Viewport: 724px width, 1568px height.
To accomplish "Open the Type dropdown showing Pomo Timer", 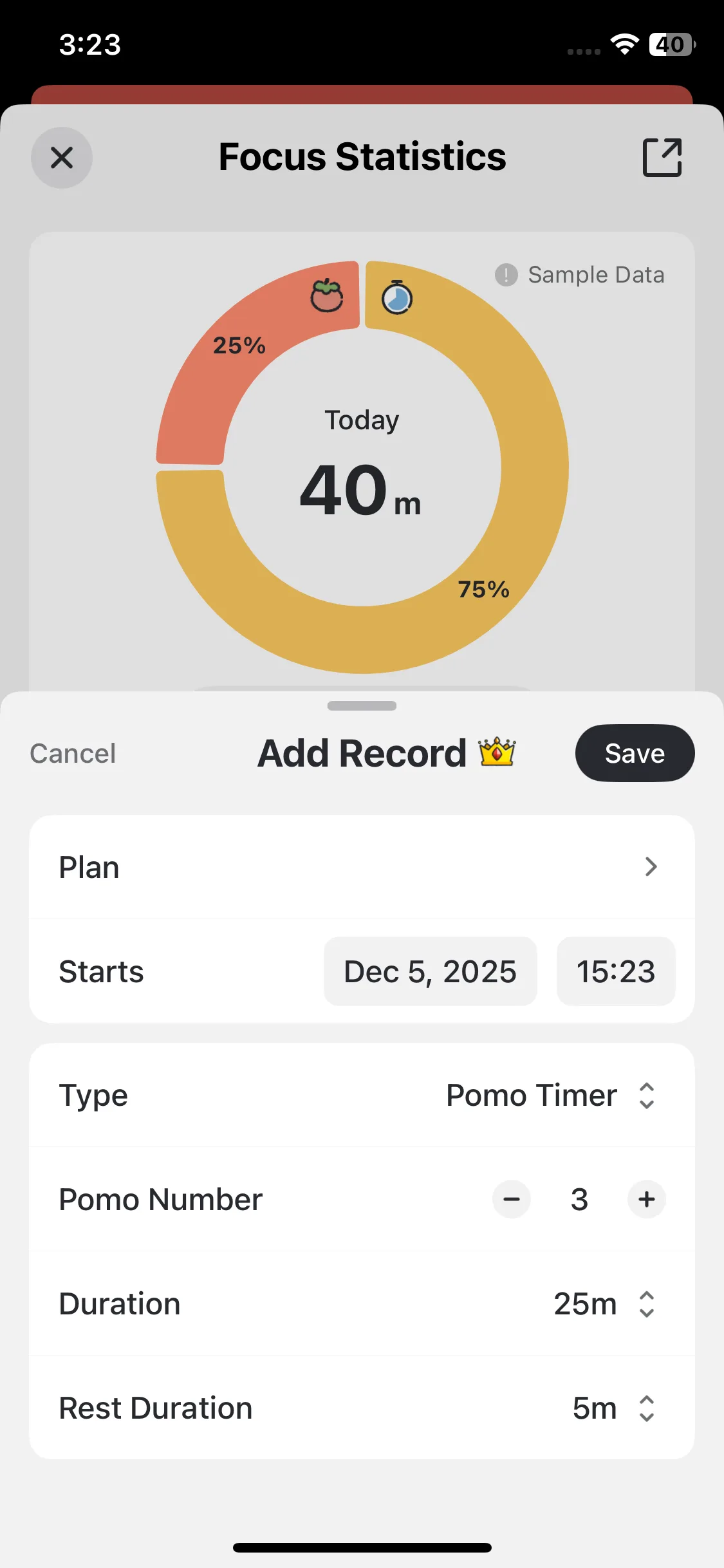I will click(550, 1096).
